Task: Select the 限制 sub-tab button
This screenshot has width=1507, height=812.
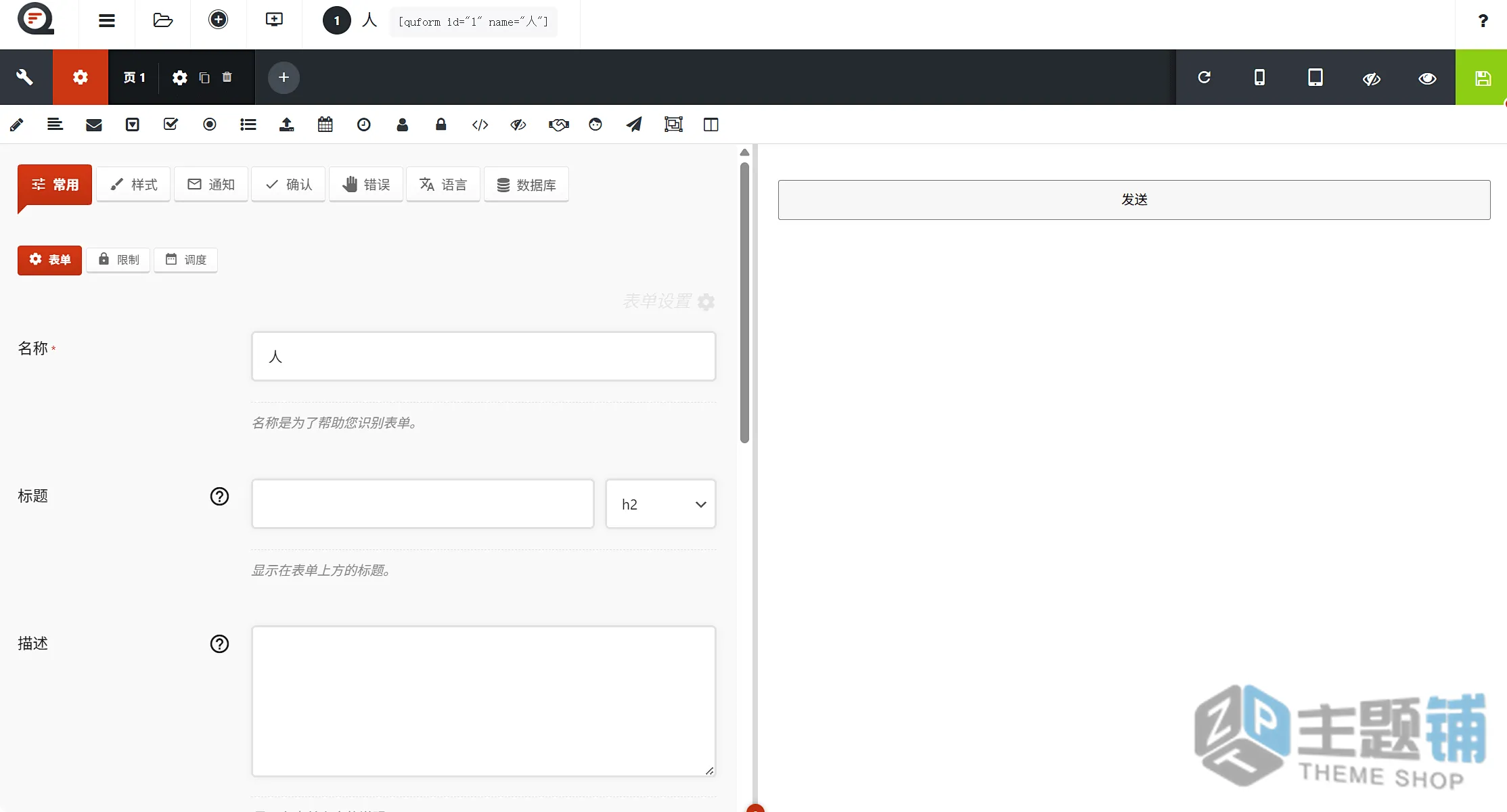Action: coord(118,260)
